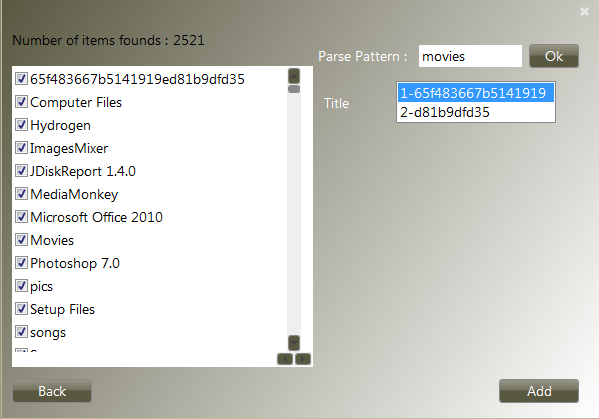The width and height of the screenshot is (599, 419).
Task: Toggle the MediaMonkey checkbox
Action: 21,194
